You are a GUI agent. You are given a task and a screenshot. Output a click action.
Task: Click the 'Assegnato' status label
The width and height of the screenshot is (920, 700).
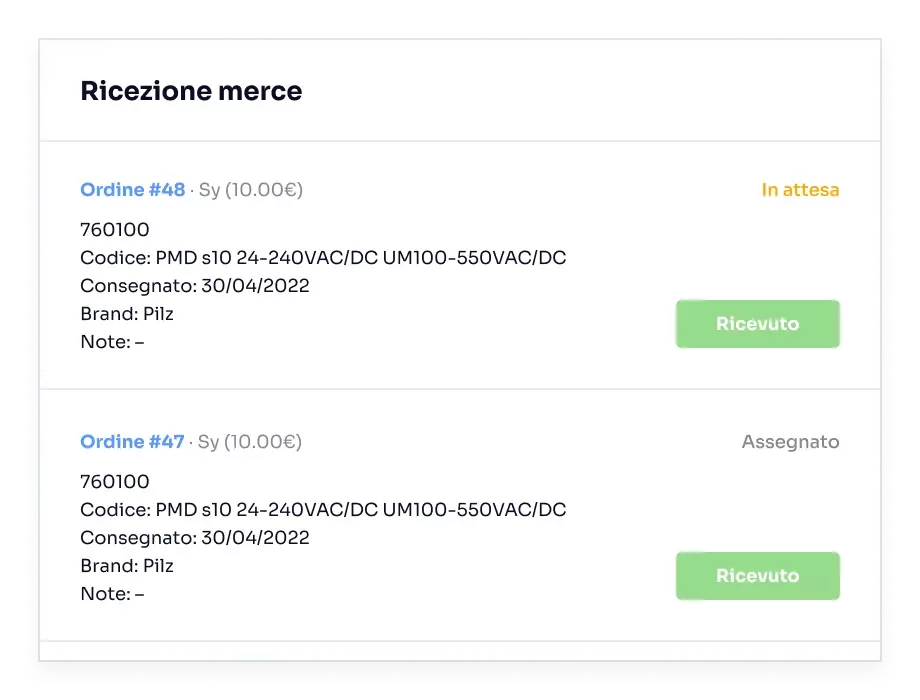[790, 442]
